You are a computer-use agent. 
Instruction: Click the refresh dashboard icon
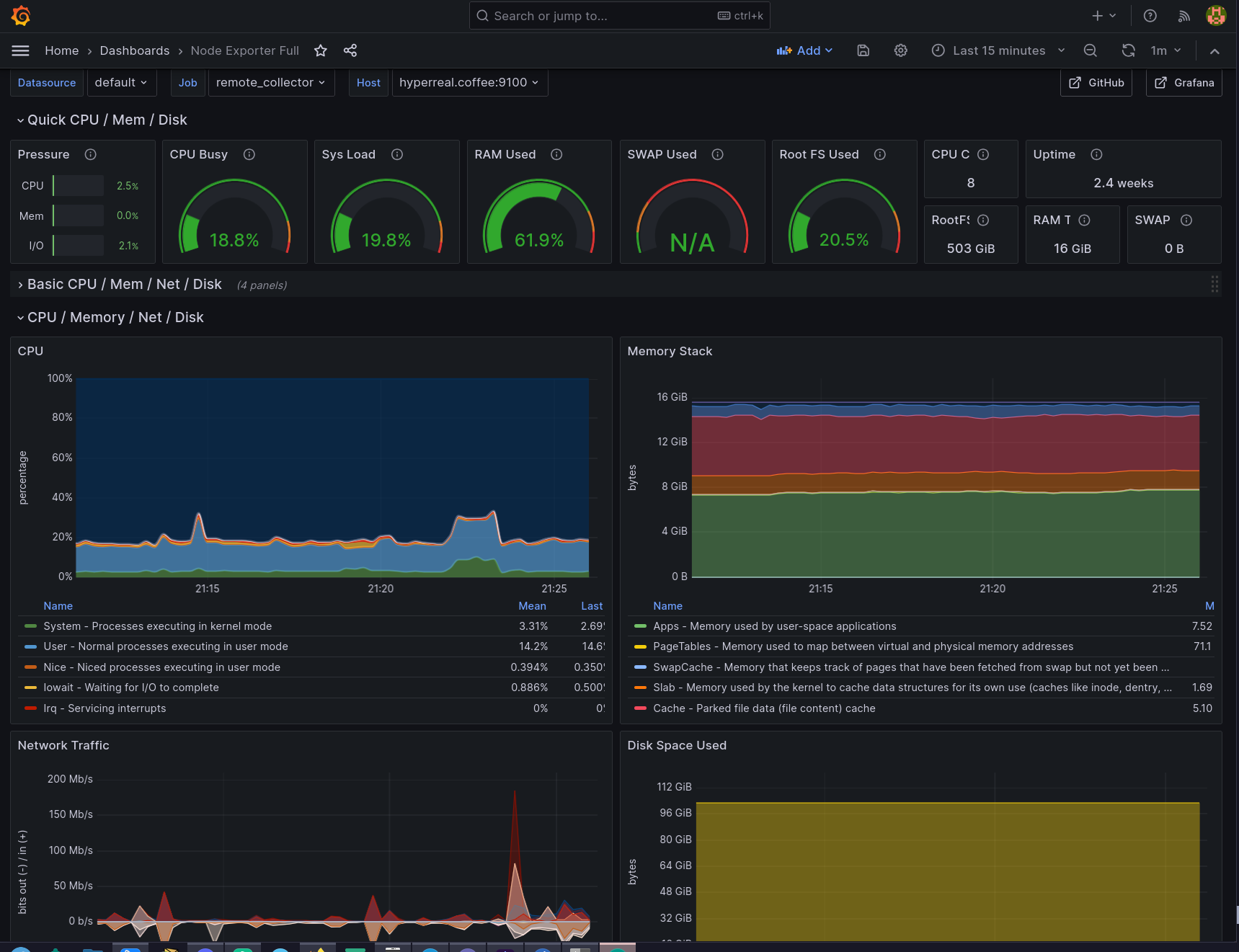click(x=1128, y=50)
